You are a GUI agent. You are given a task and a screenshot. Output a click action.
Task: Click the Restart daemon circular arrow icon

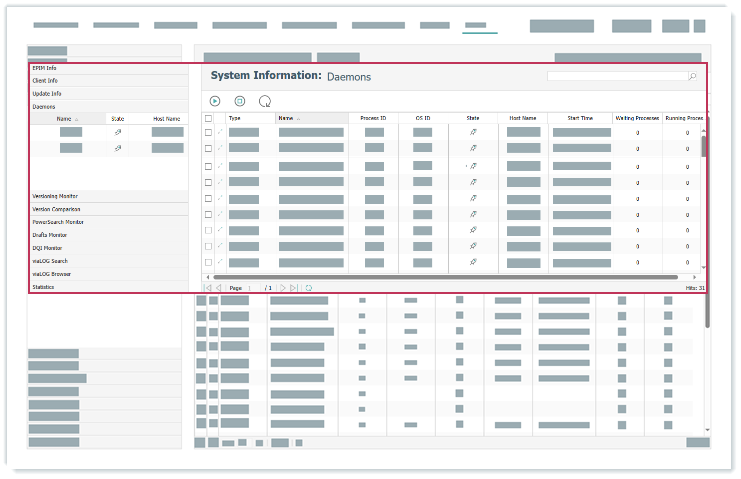pos(265,101)
